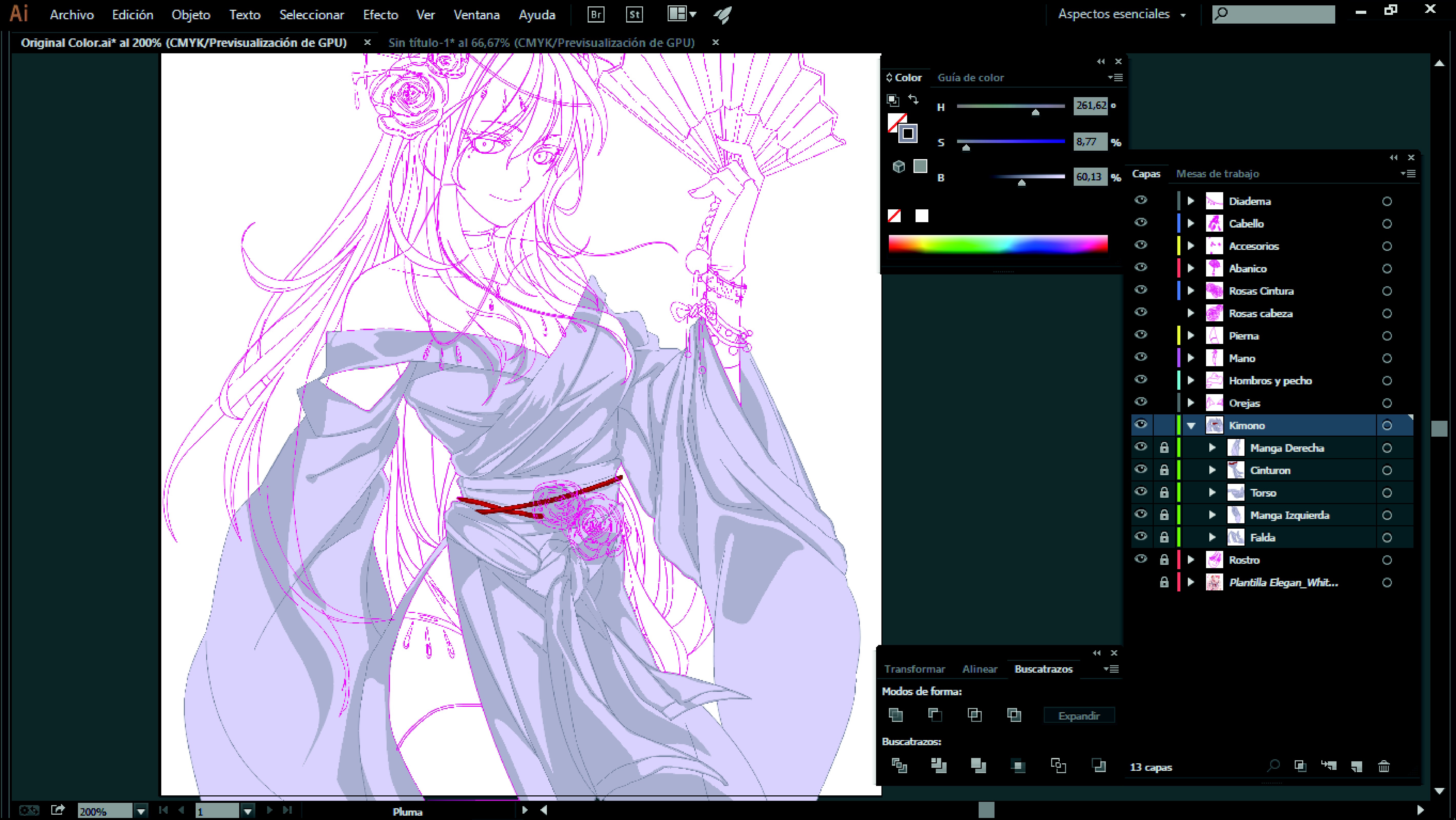Delete selection with Layers trash icon
This screenshot has height=820, width=1456.
click(1384, 766)
